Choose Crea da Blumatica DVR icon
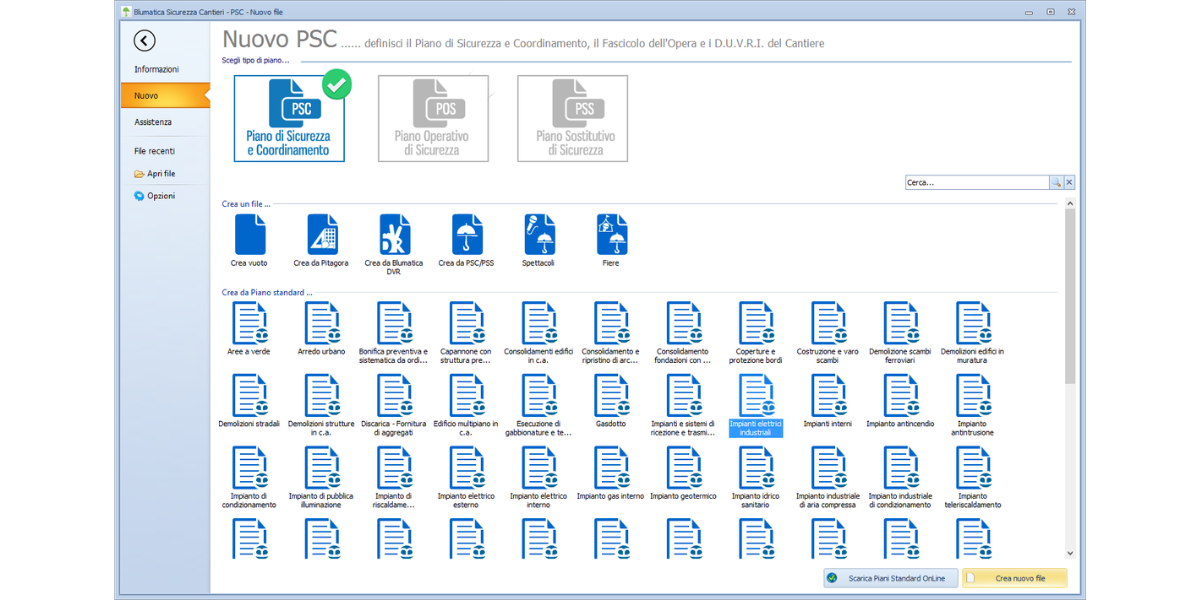This screenshot has width=1200, height=600. pos(394,235)
